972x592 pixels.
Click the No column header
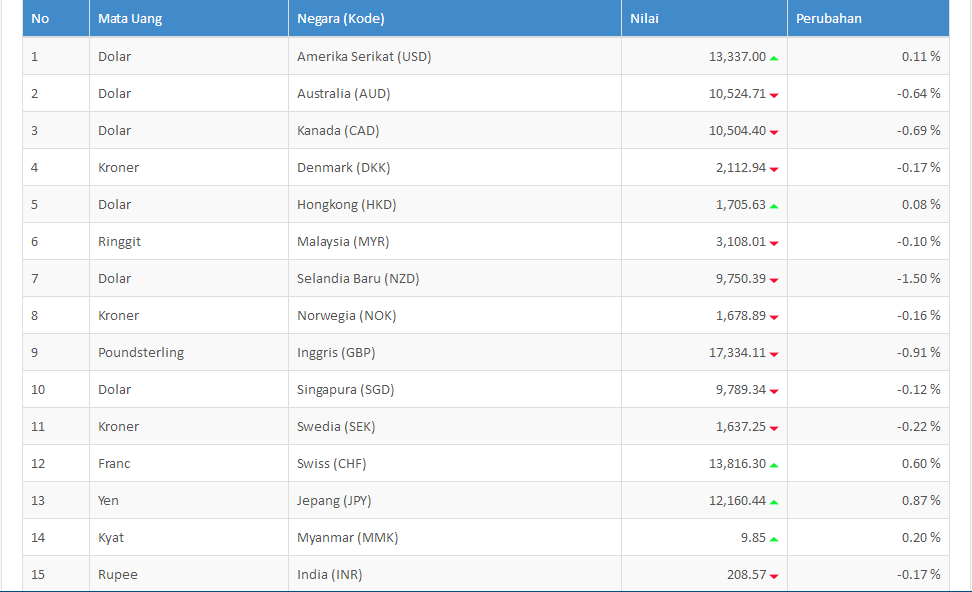56,18
